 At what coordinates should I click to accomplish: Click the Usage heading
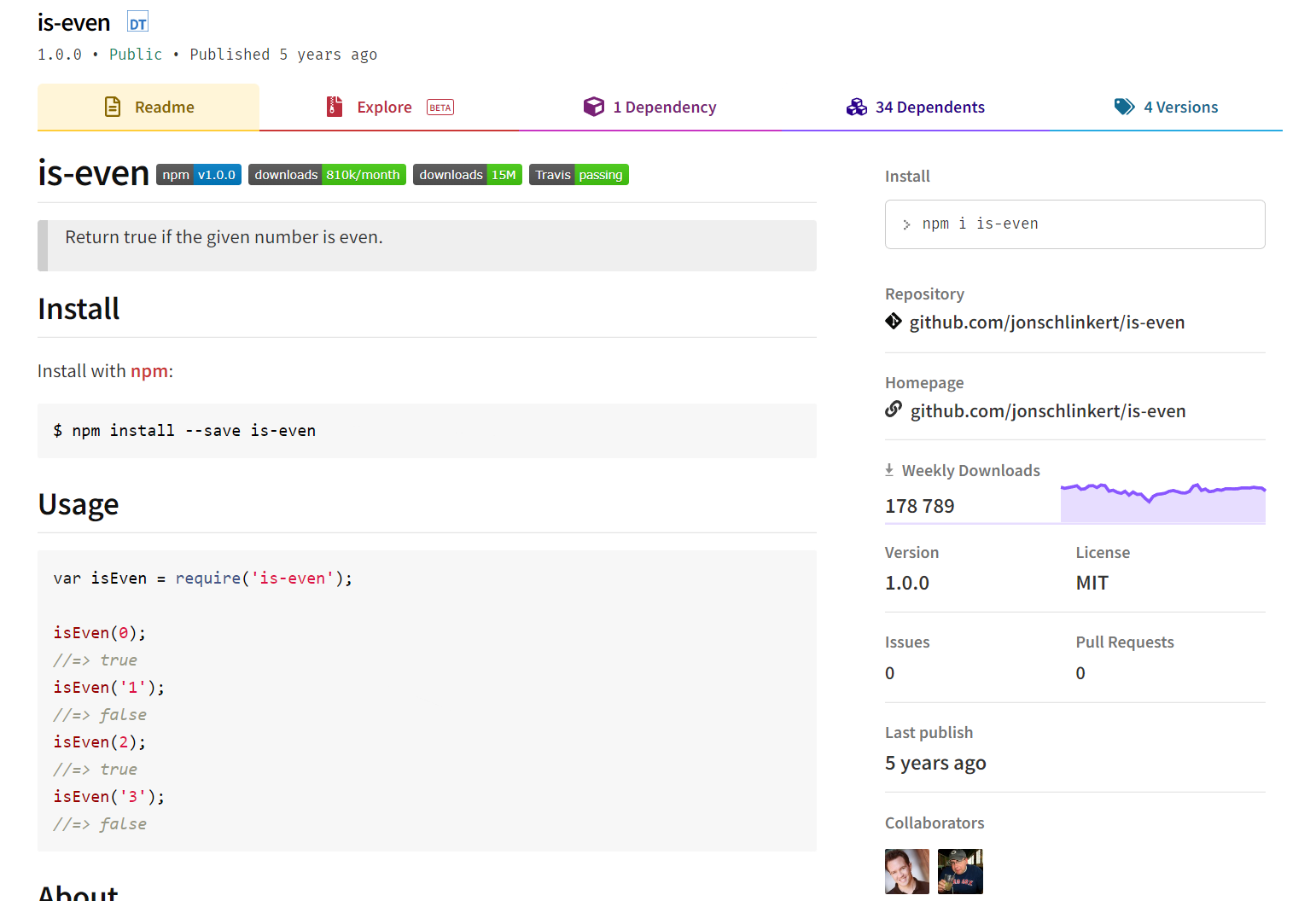79,504
